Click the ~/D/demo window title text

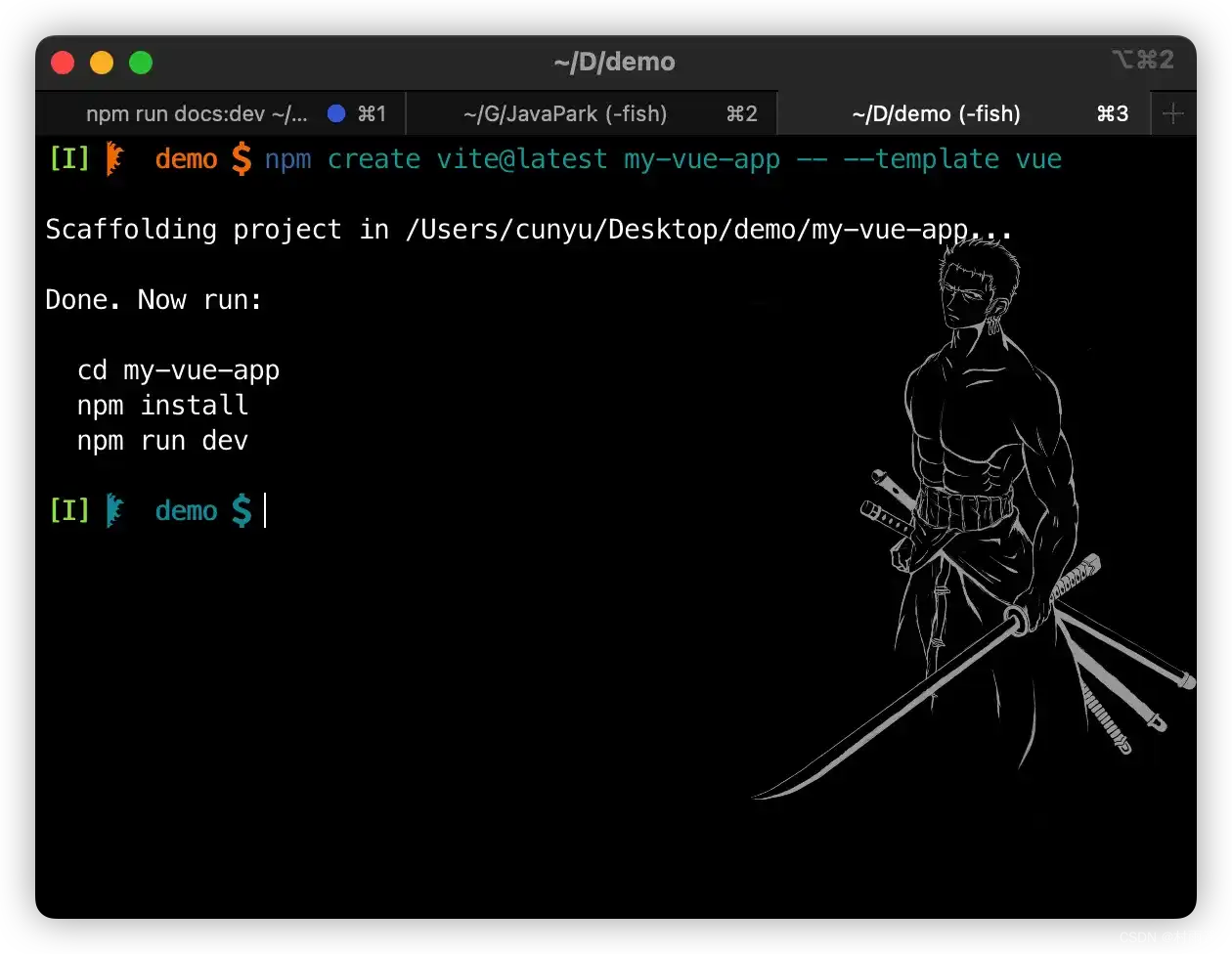tap(614, 63)
